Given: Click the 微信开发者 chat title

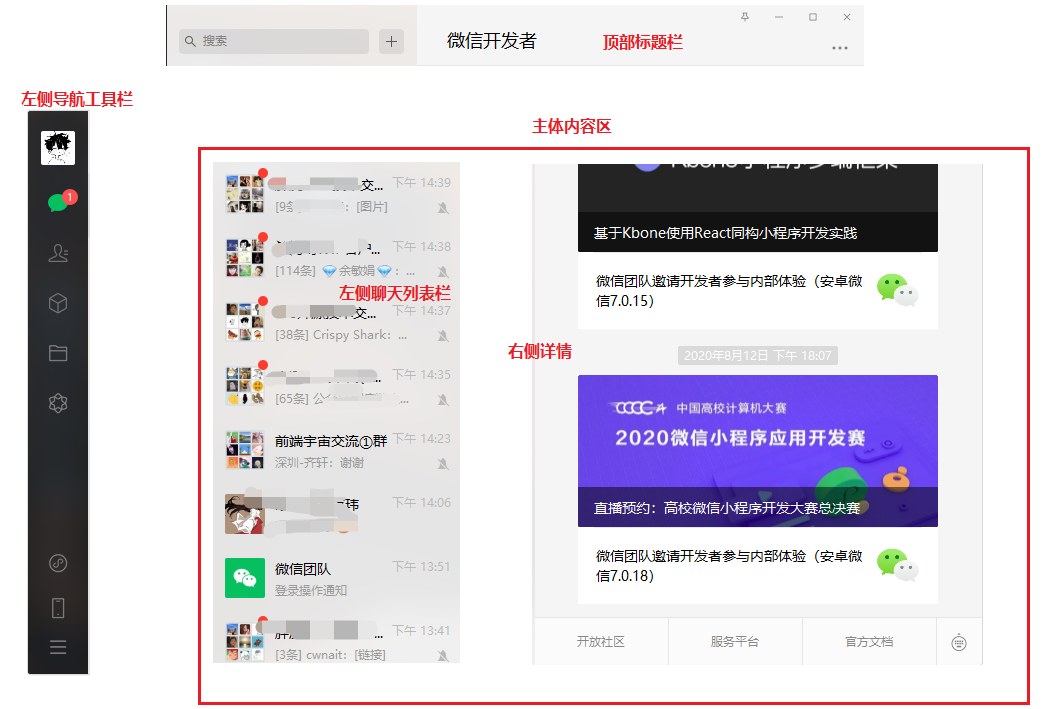Looking at the screenshot, I should (x=492, y=41).
